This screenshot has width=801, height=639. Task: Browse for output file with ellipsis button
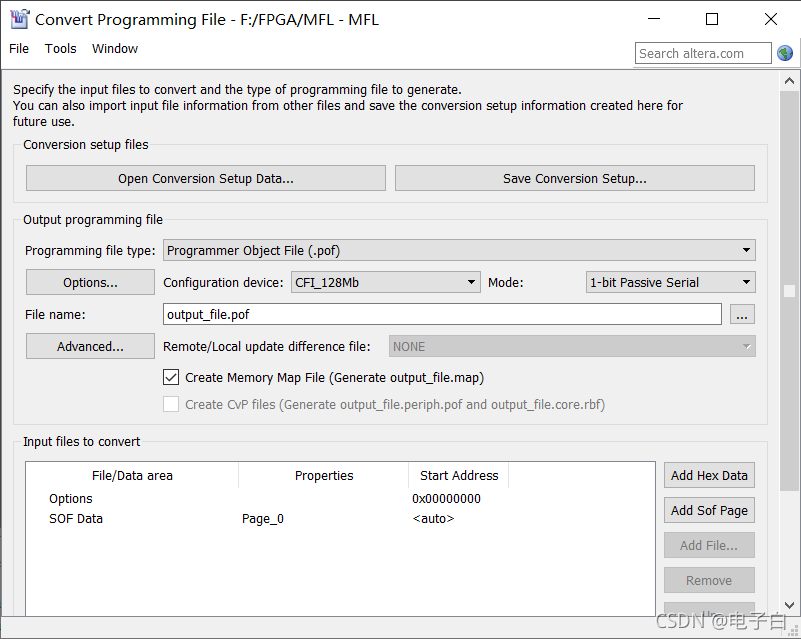(x=742, y=314)
